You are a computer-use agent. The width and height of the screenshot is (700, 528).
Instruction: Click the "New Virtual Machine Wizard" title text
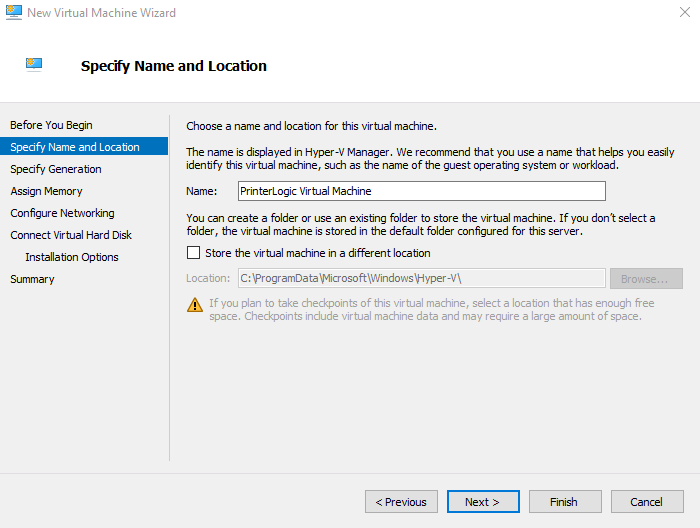[x=101, y=13]
